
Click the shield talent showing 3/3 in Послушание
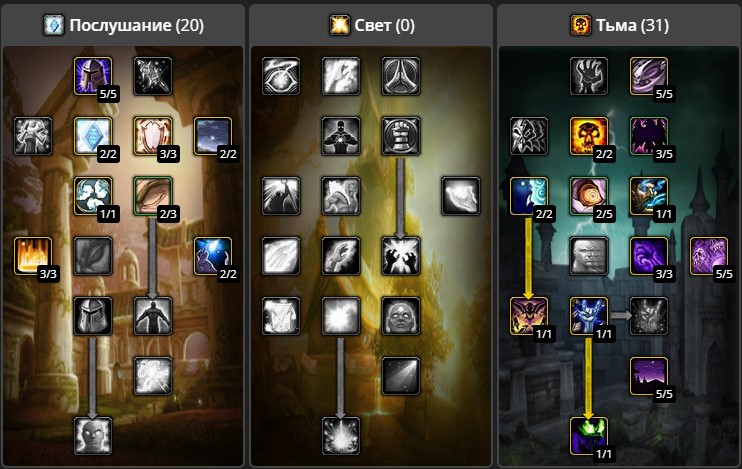coord(153,136)
